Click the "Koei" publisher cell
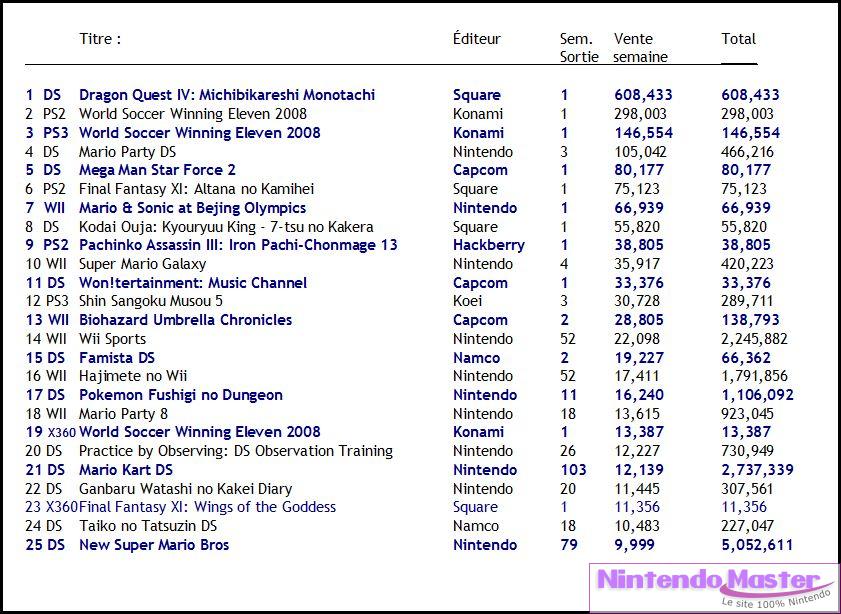The image size is (841, 614). coord(468,301)
